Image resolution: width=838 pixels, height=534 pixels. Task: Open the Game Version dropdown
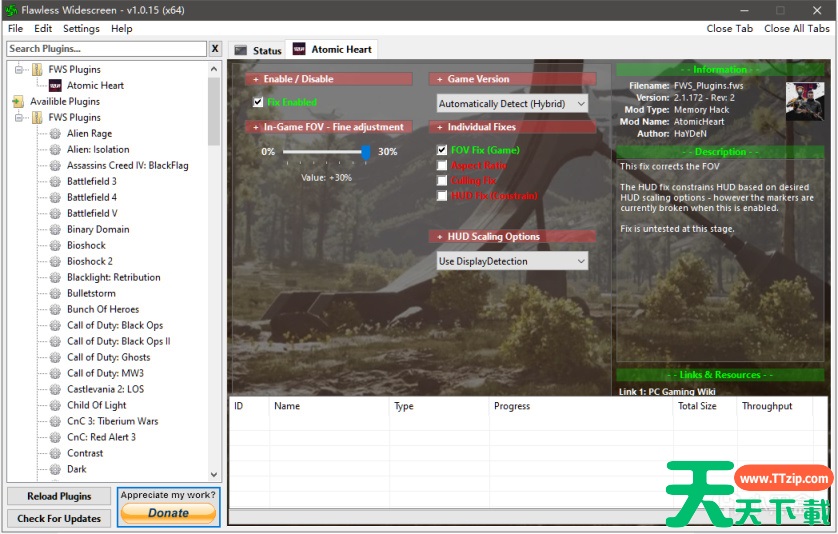pos(513,104)
